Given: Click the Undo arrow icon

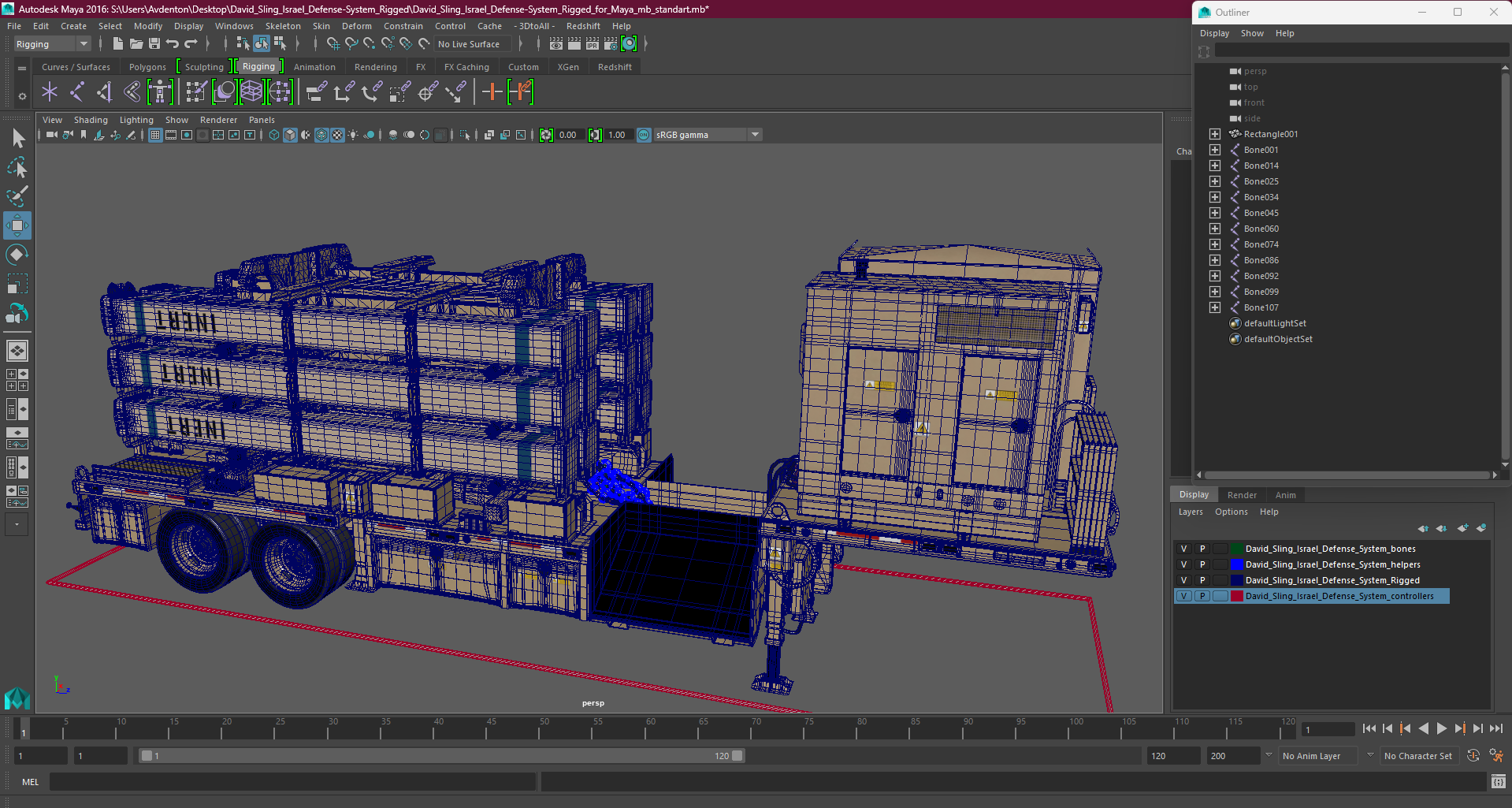Looking at the screenshot, I should [x=173, y=44].
